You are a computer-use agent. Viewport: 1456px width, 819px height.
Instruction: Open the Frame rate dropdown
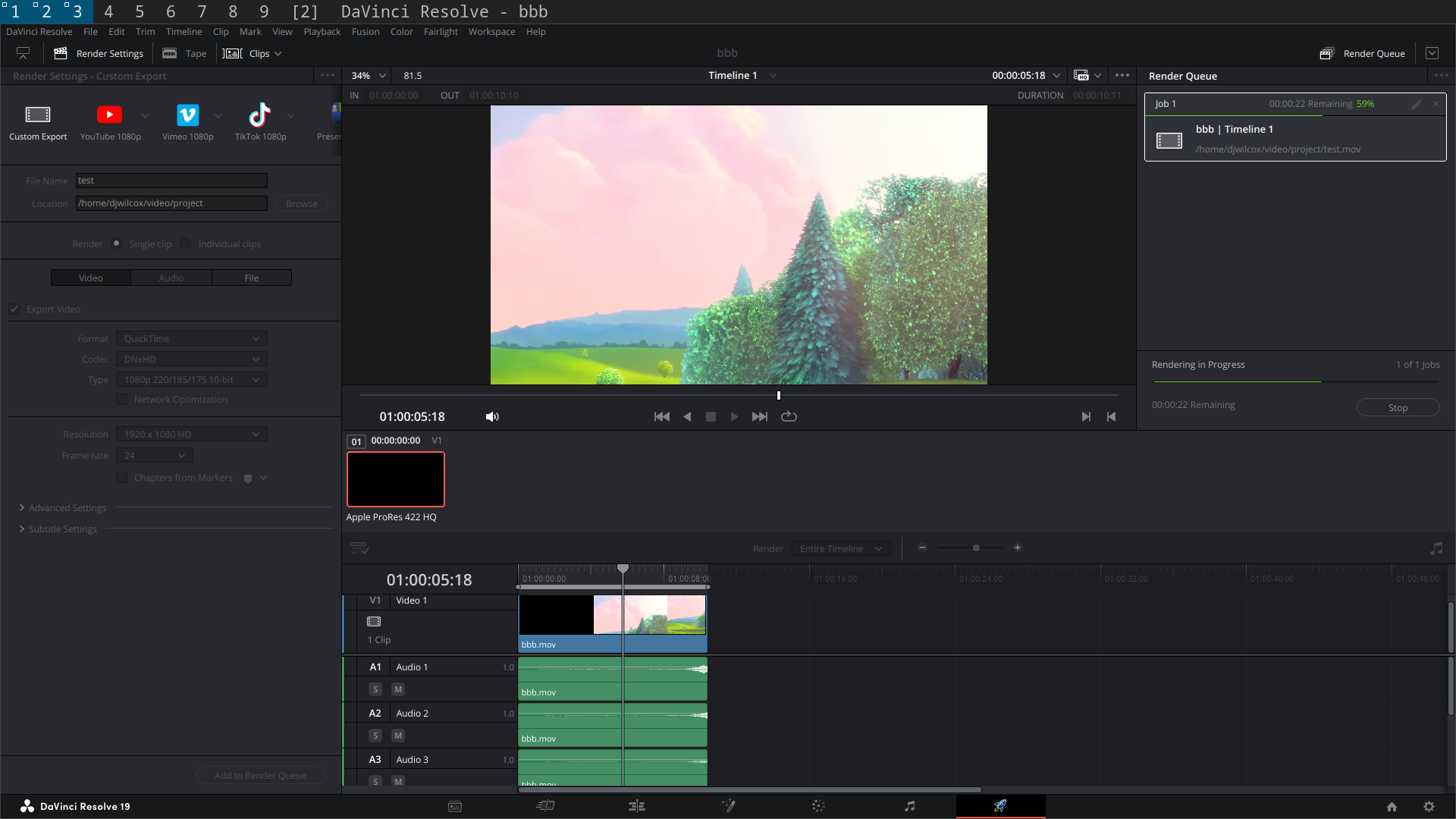click(x=155, y=456)
